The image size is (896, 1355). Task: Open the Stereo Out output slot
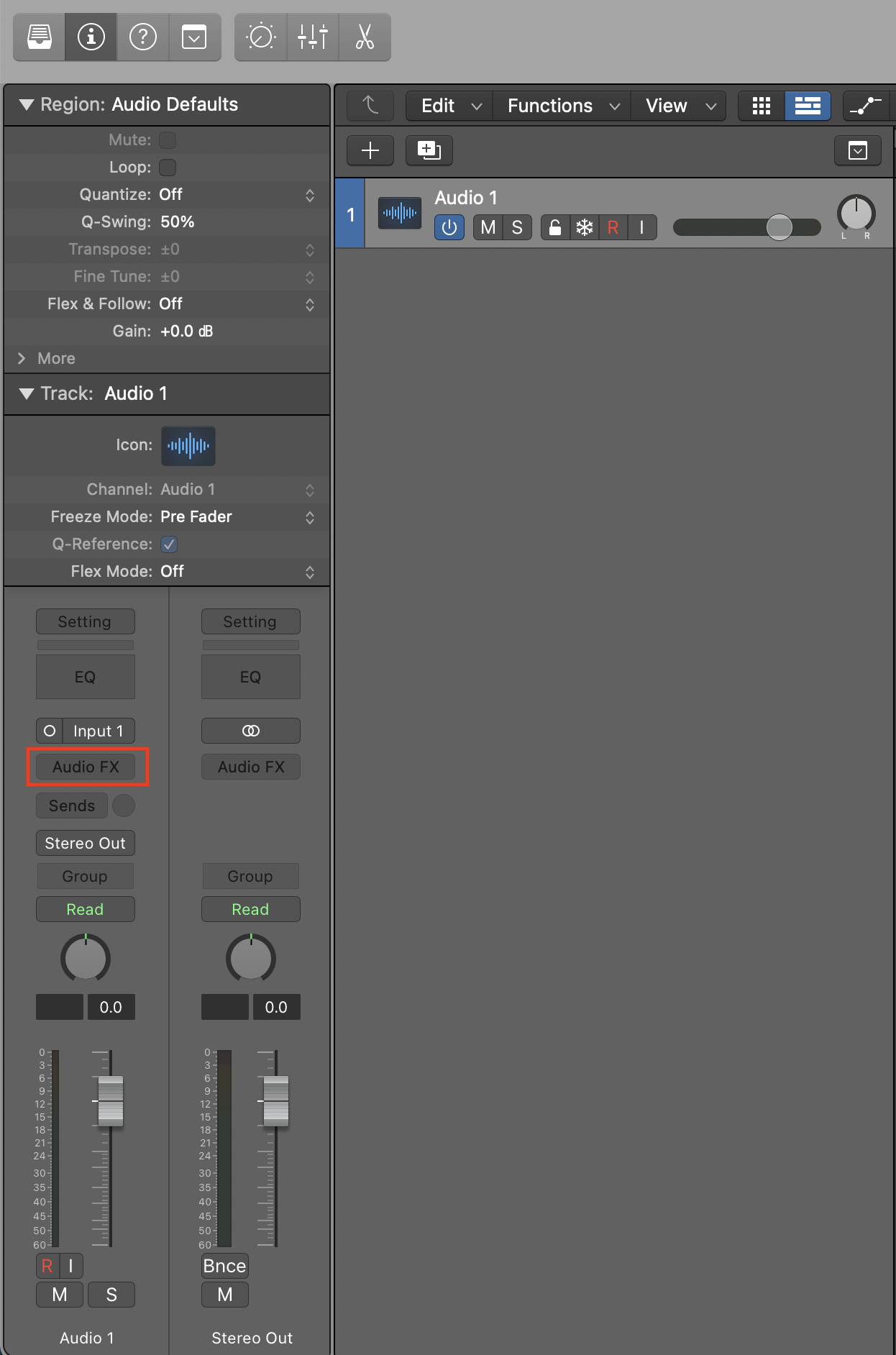(x=85, y=843)
